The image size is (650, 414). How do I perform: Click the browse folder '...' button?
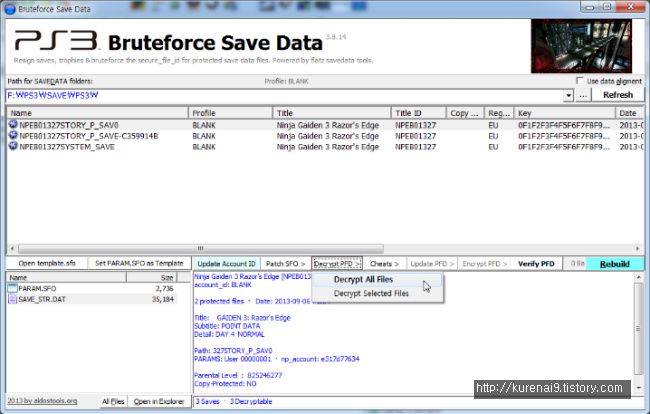click(583, 95)
